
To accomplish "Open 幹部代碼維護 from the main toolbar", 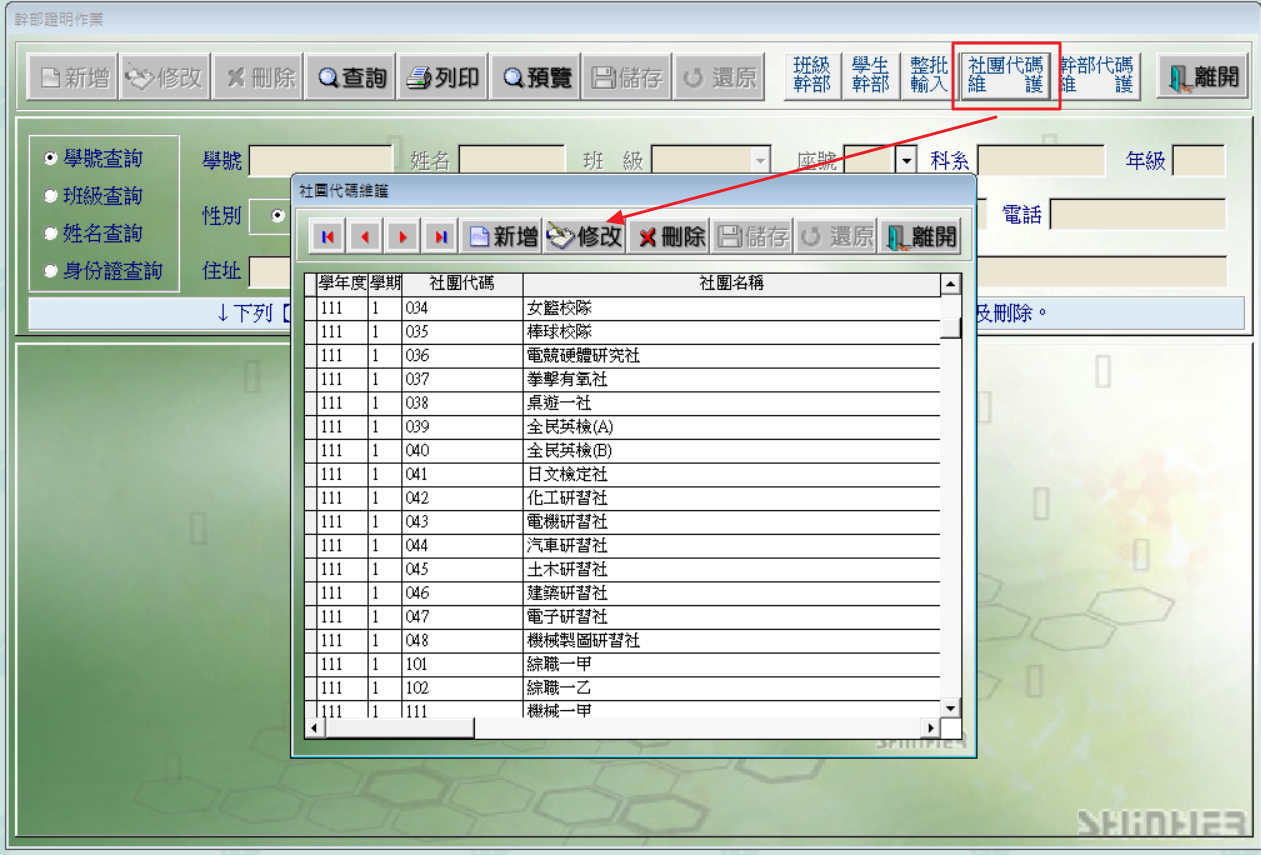I will click(x=1097, y=76).
